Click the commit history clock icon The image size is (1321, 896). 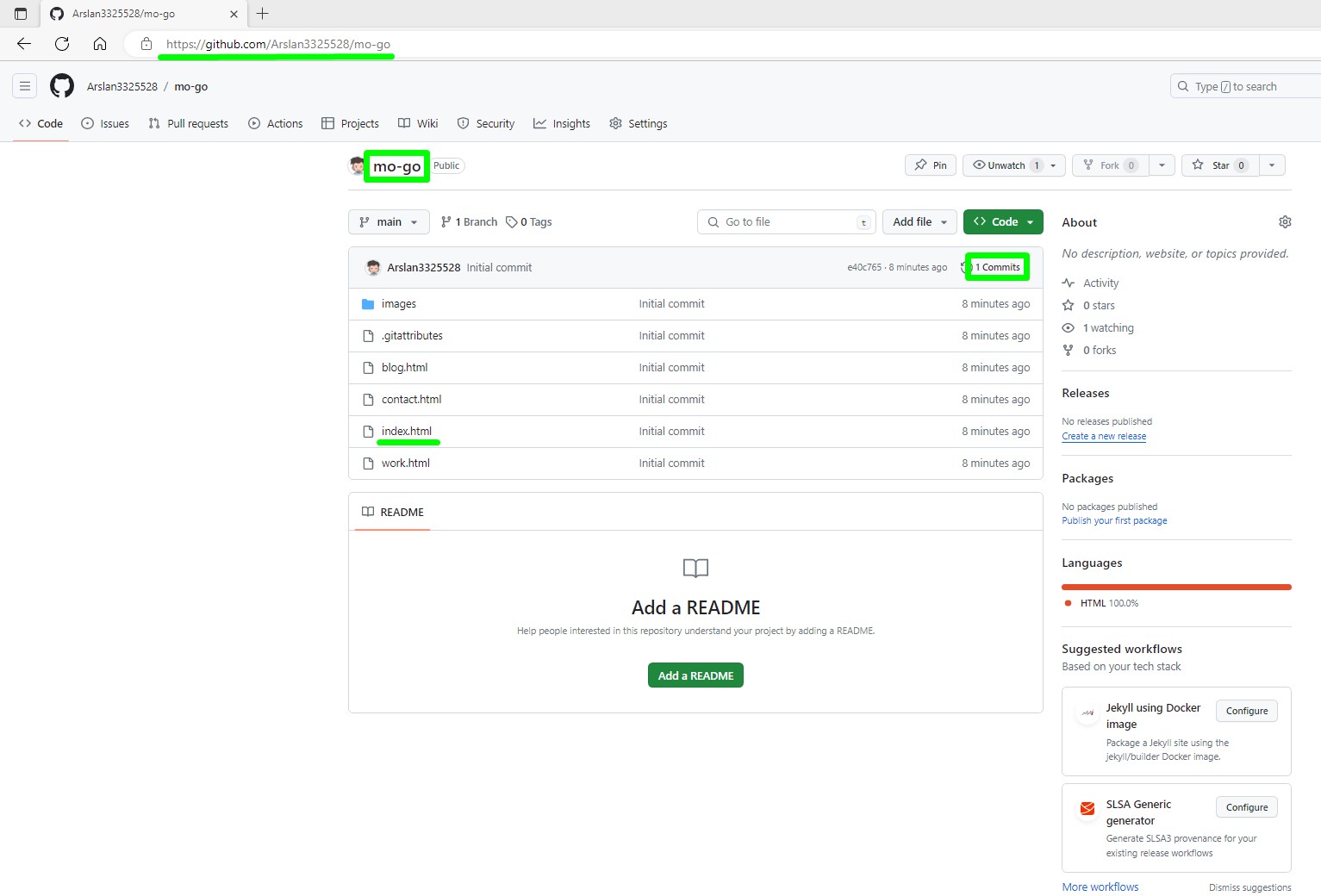965,268
